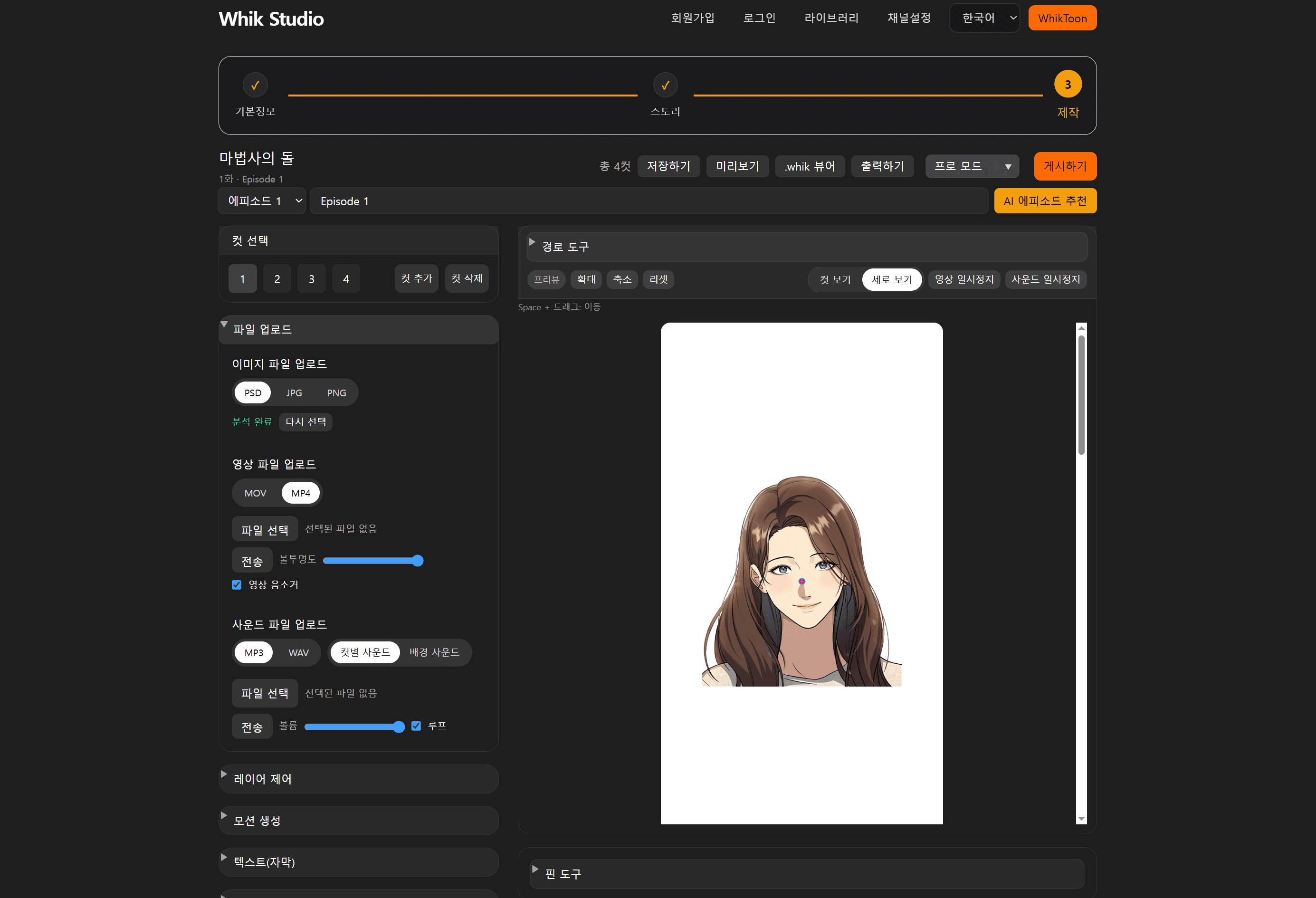Open the 프리뷰 preview tool

[545, 279]
